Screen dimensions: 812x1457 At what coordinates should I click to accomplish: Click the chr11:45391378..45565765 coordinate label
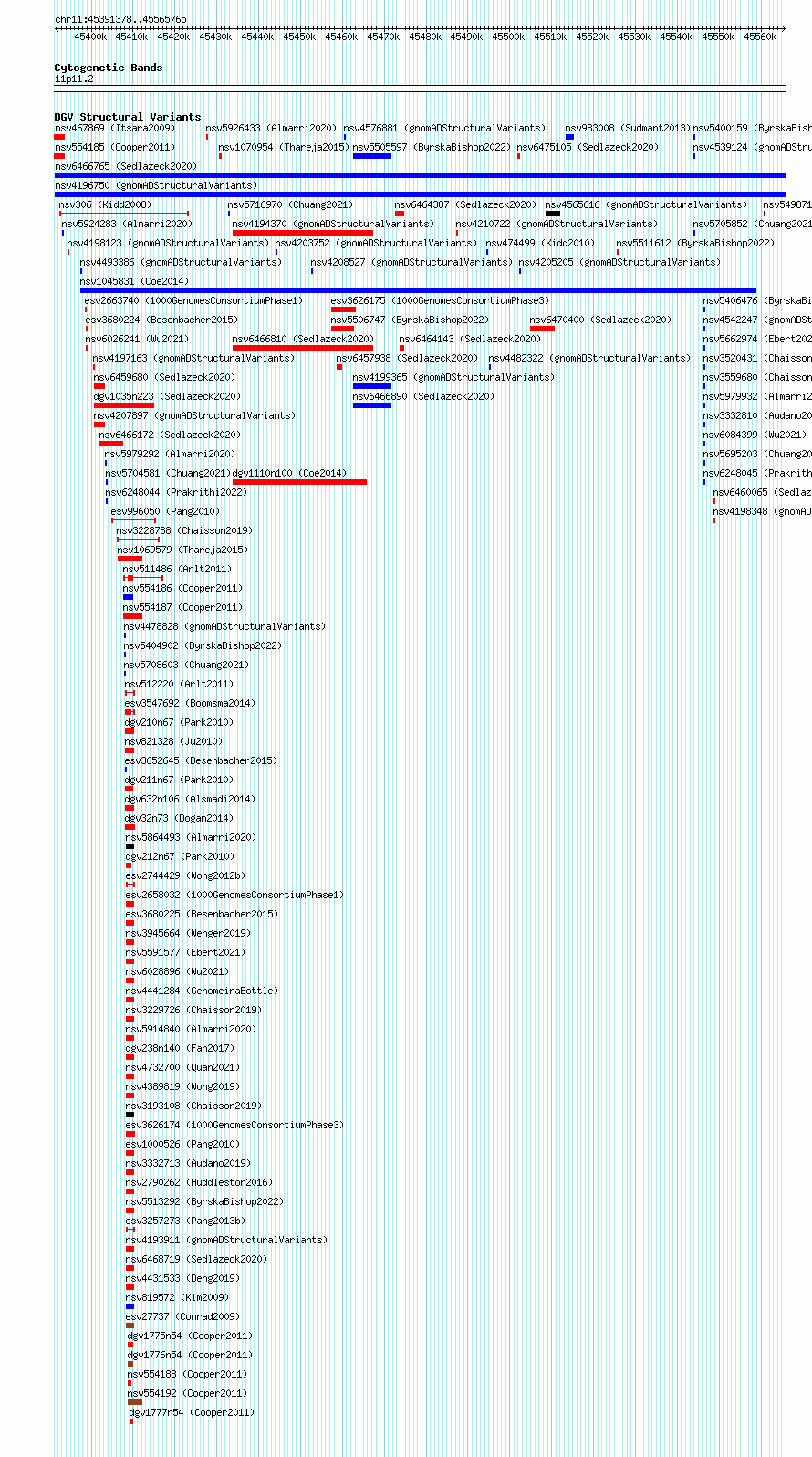point(120,19)
